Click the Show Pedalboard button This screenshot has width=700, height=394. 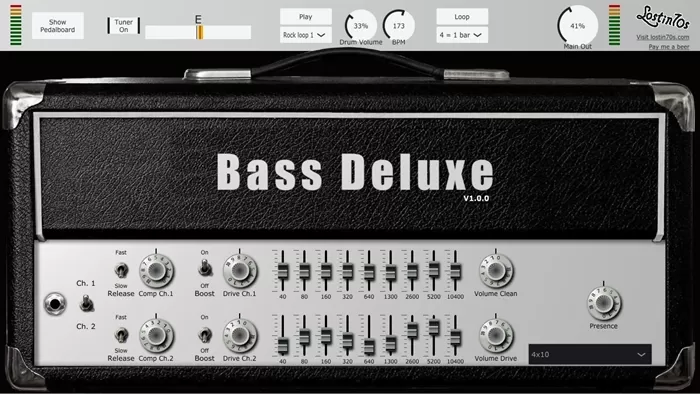58,25
